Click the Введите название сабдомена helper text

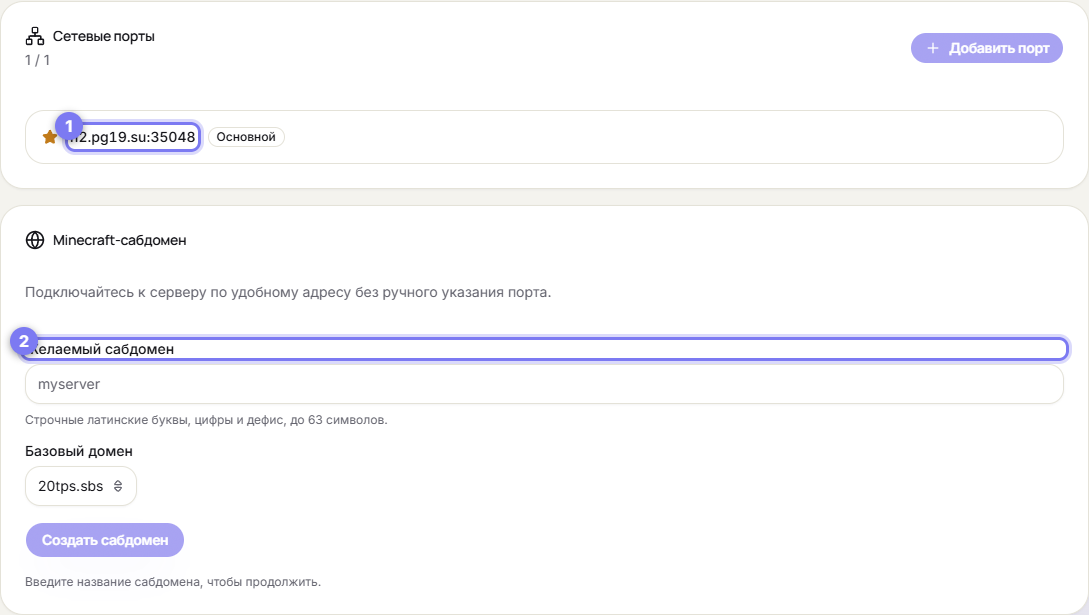[173, 582]
